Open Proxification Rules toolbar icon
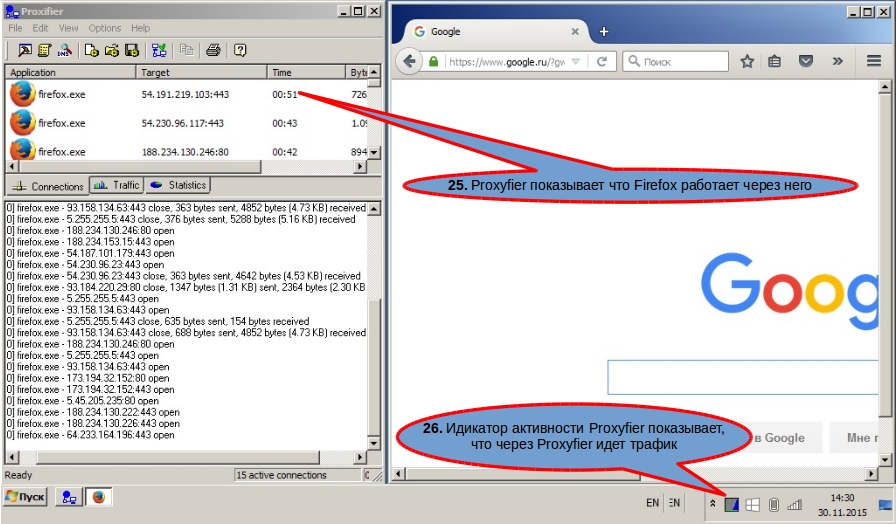Image resolution: width=896 pixels, height=524 pixels. click(45, 50)
